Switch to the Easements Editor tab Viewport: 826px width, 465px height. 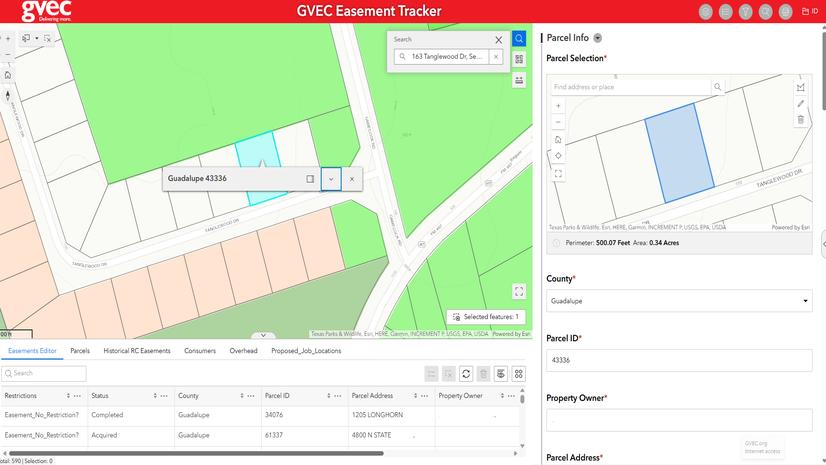pos(32,351)
